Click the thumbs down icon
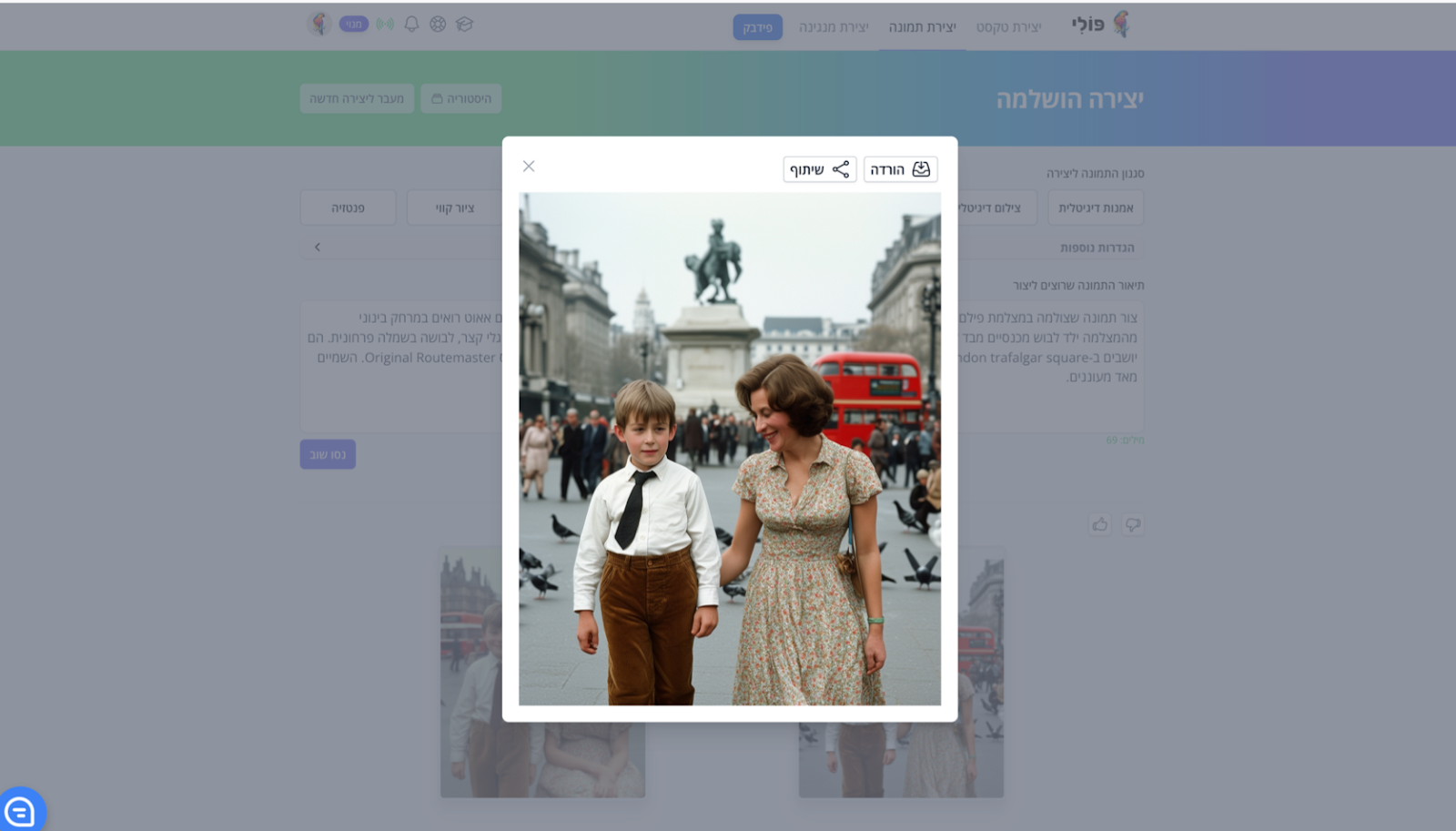Viewport: 1456px width, 831px height. (x=1132, y=524)
